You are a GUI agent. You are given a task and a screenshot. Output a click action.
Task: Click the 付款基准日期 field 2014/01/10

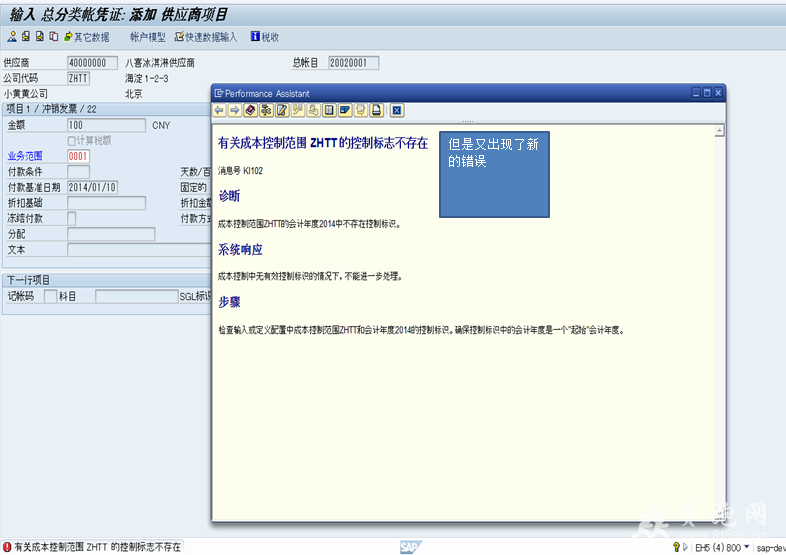(x=92, y=188)
